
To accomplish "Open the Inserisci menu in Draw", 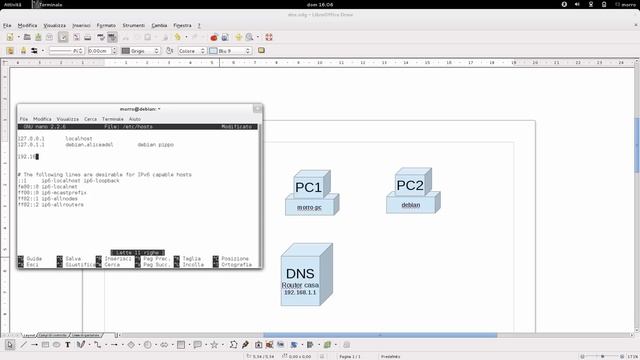I will 81,25.
